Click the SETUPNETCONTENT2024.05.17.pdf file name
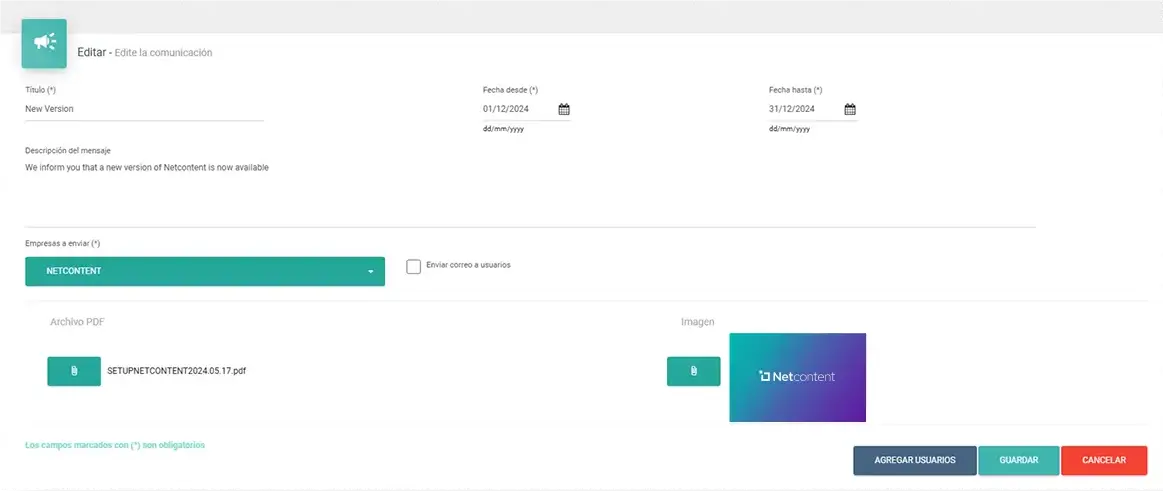Image resolution: width=1163 pixels, height=491 pixels. coord(177,371)
